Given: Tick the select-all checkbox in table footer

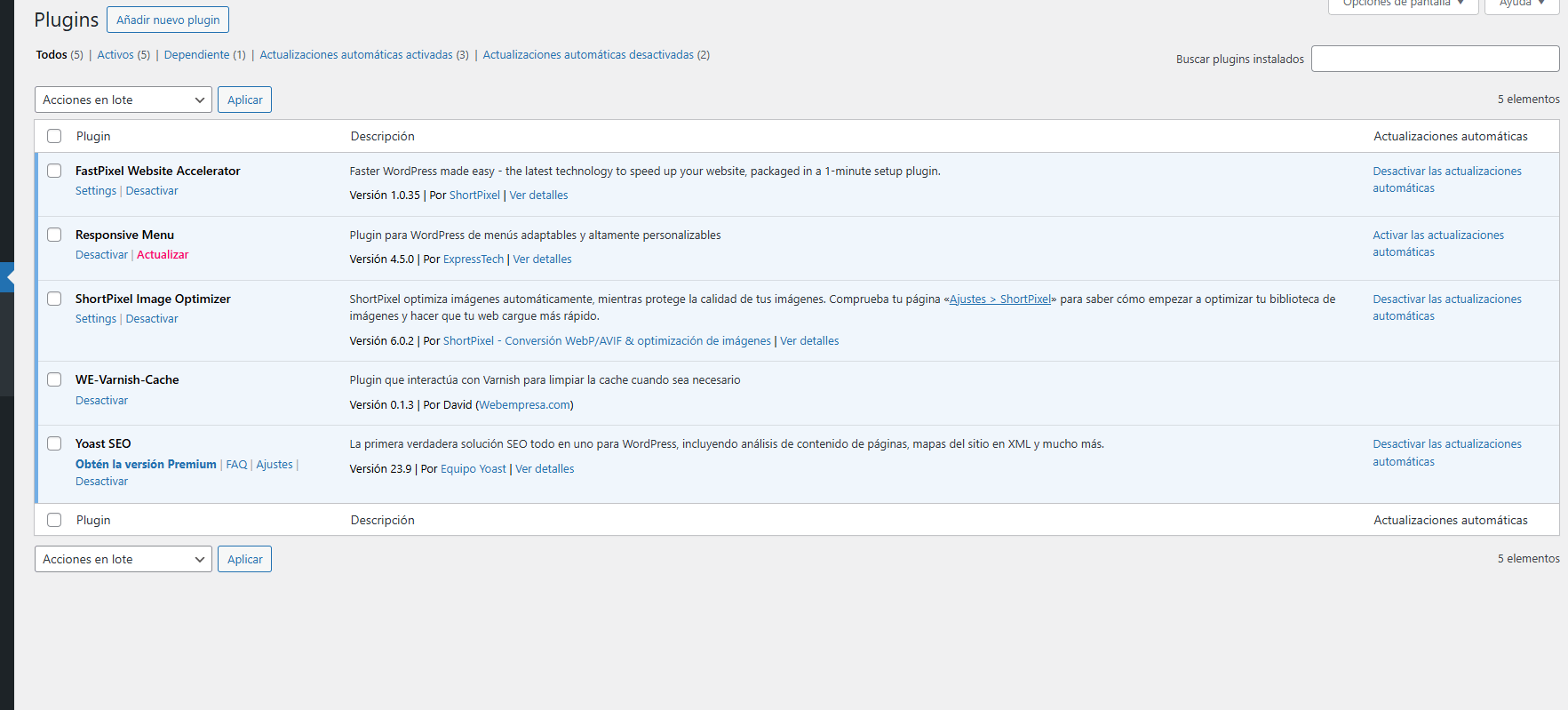Looking at the screenshot, I should point(54,520).
